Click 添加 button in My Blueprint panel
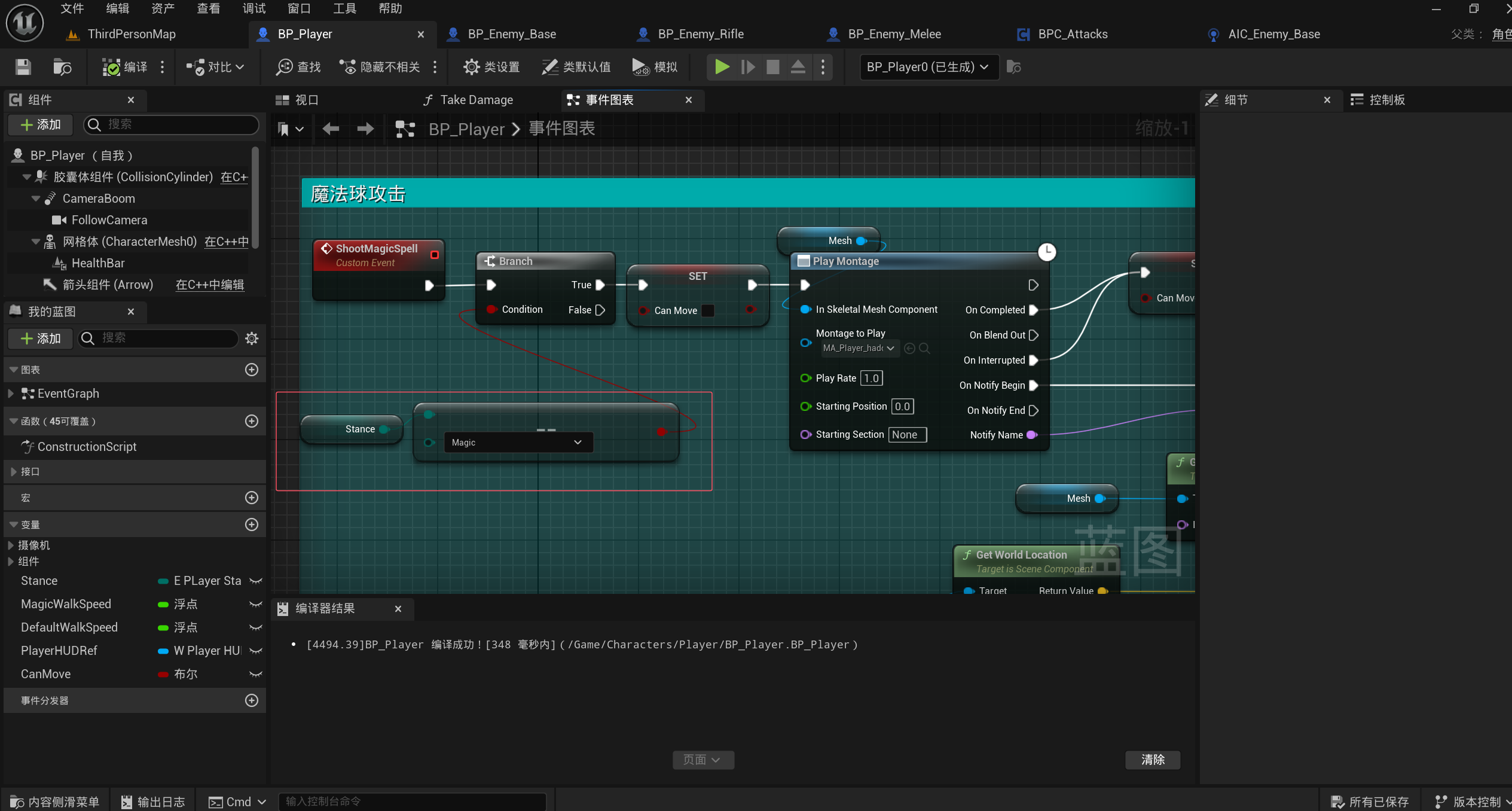The width and height of the screenshot is (1512, 811). click(40, 339)
